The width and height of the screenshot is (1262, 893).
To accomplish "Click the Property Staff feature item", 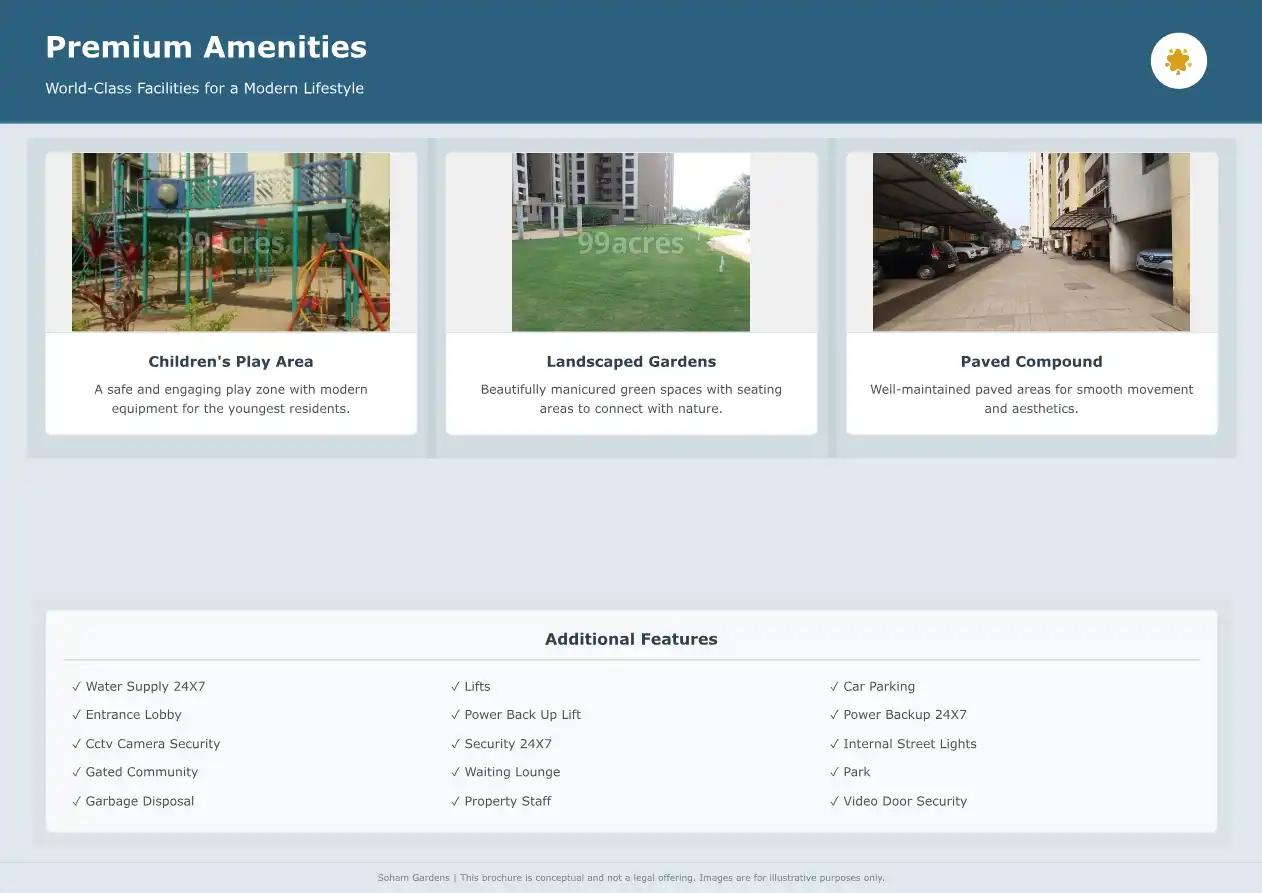I will click(x=501, y=801).
